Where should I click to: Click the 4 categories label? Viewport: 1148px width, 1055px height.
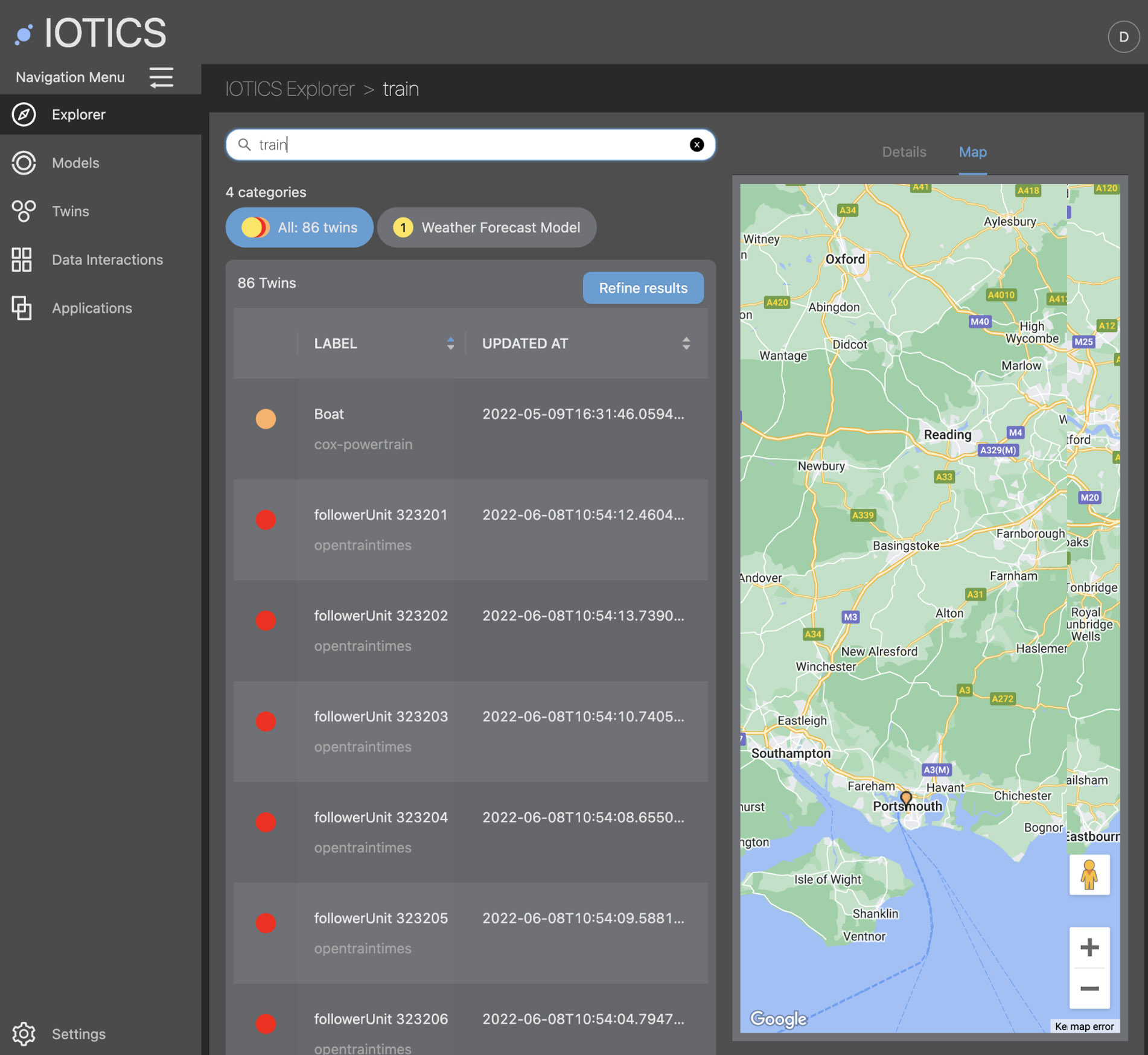tap(266, 192)
